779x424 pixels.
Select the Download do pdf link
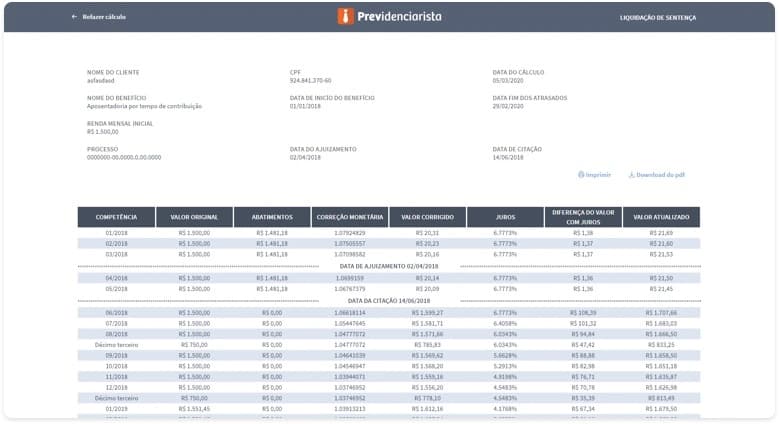(x=660, y=174)
